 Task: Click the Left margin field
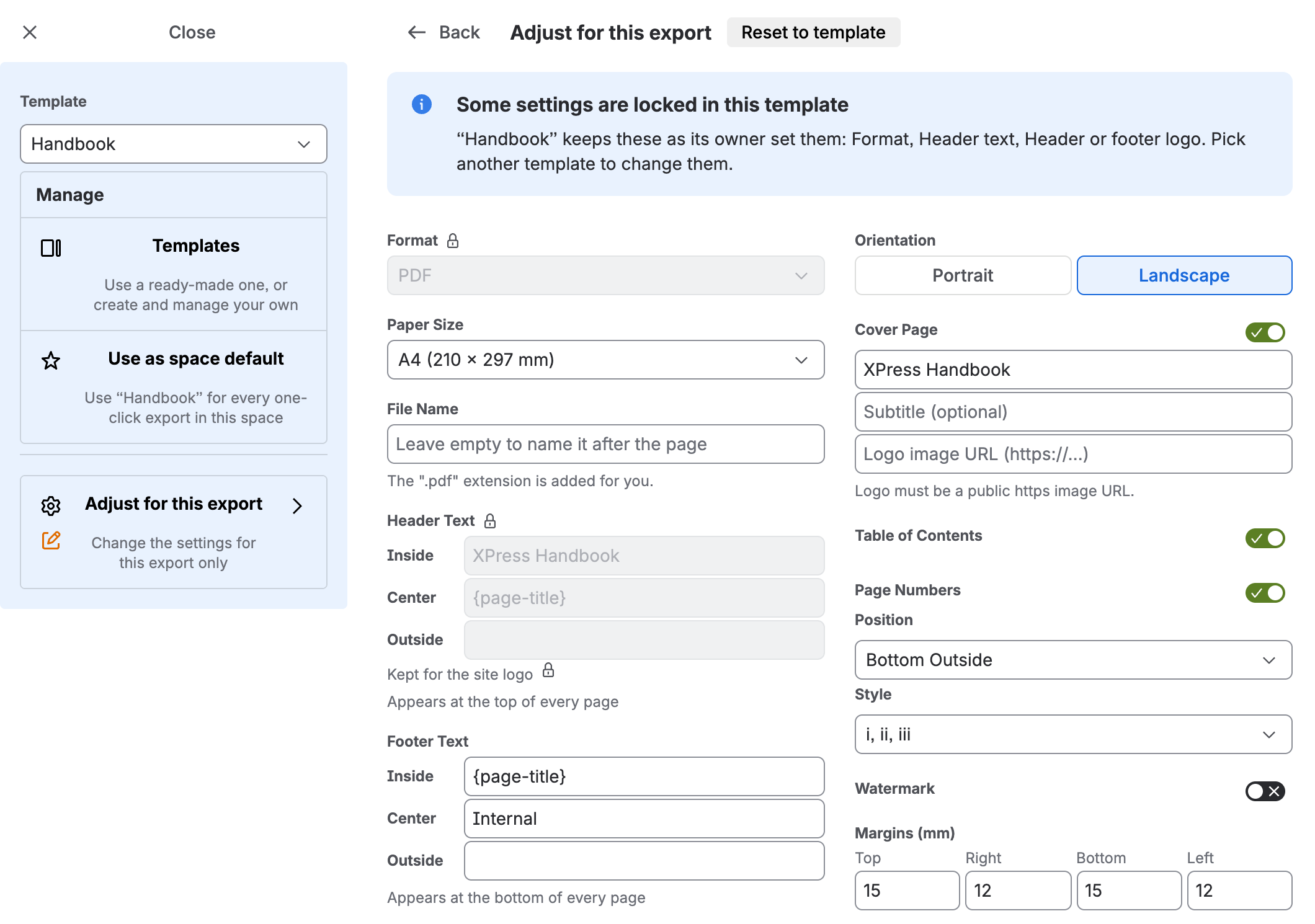(x=1239, y=891)
